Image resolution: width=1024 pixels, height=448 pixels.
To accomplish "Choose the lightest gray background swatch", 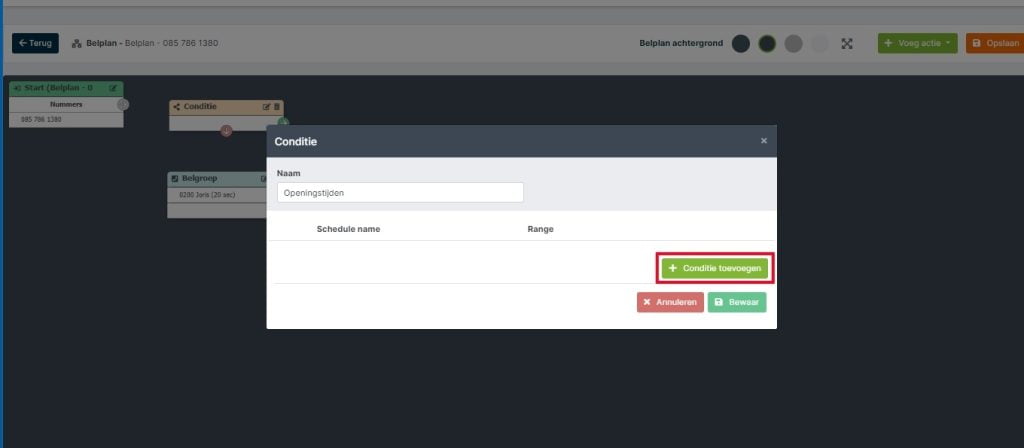I will (x=820, y=44).
